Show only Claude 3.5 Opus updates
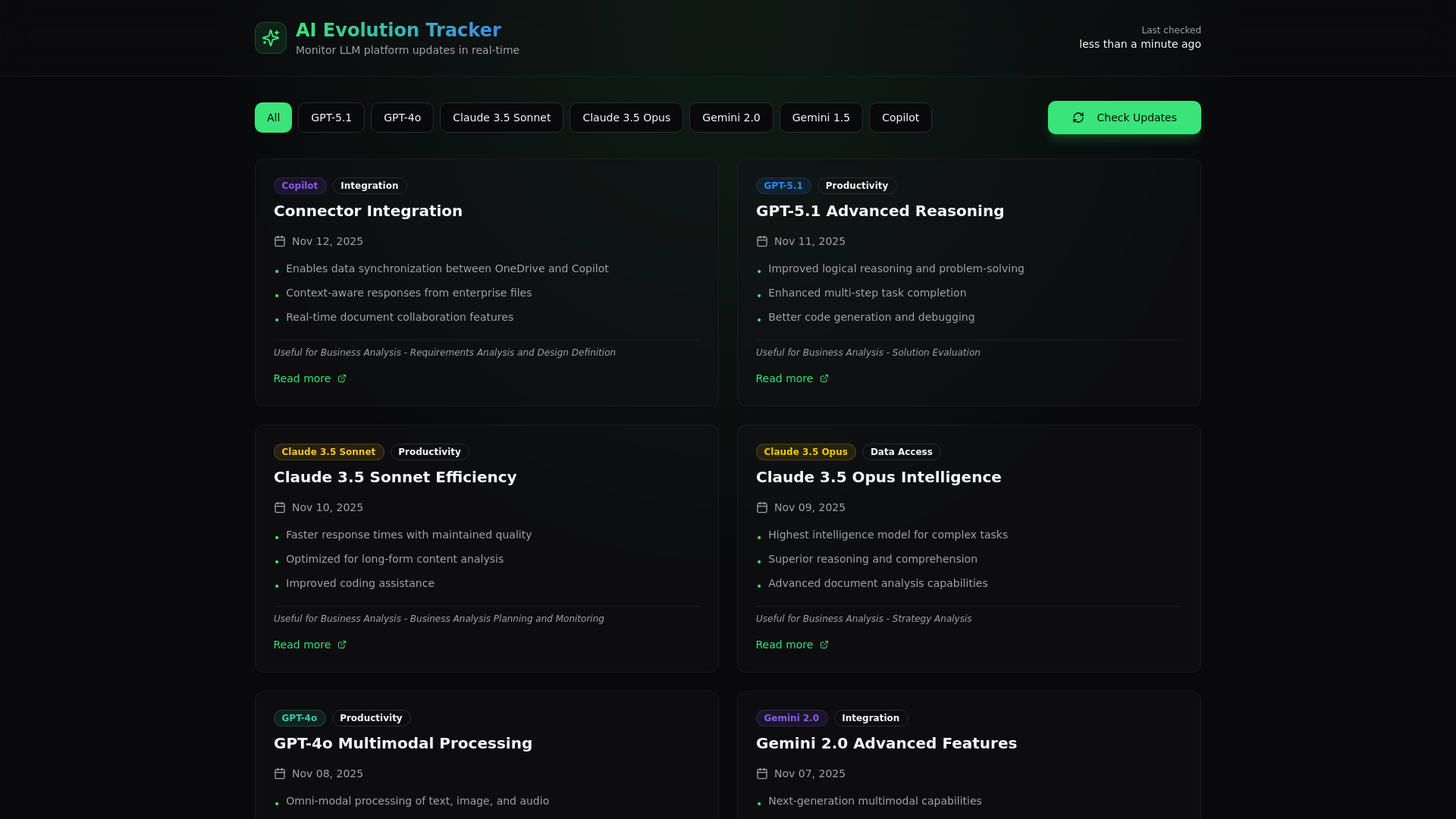Image resolution: width=1456 pixels, height=819 pixels. [626, 118]
